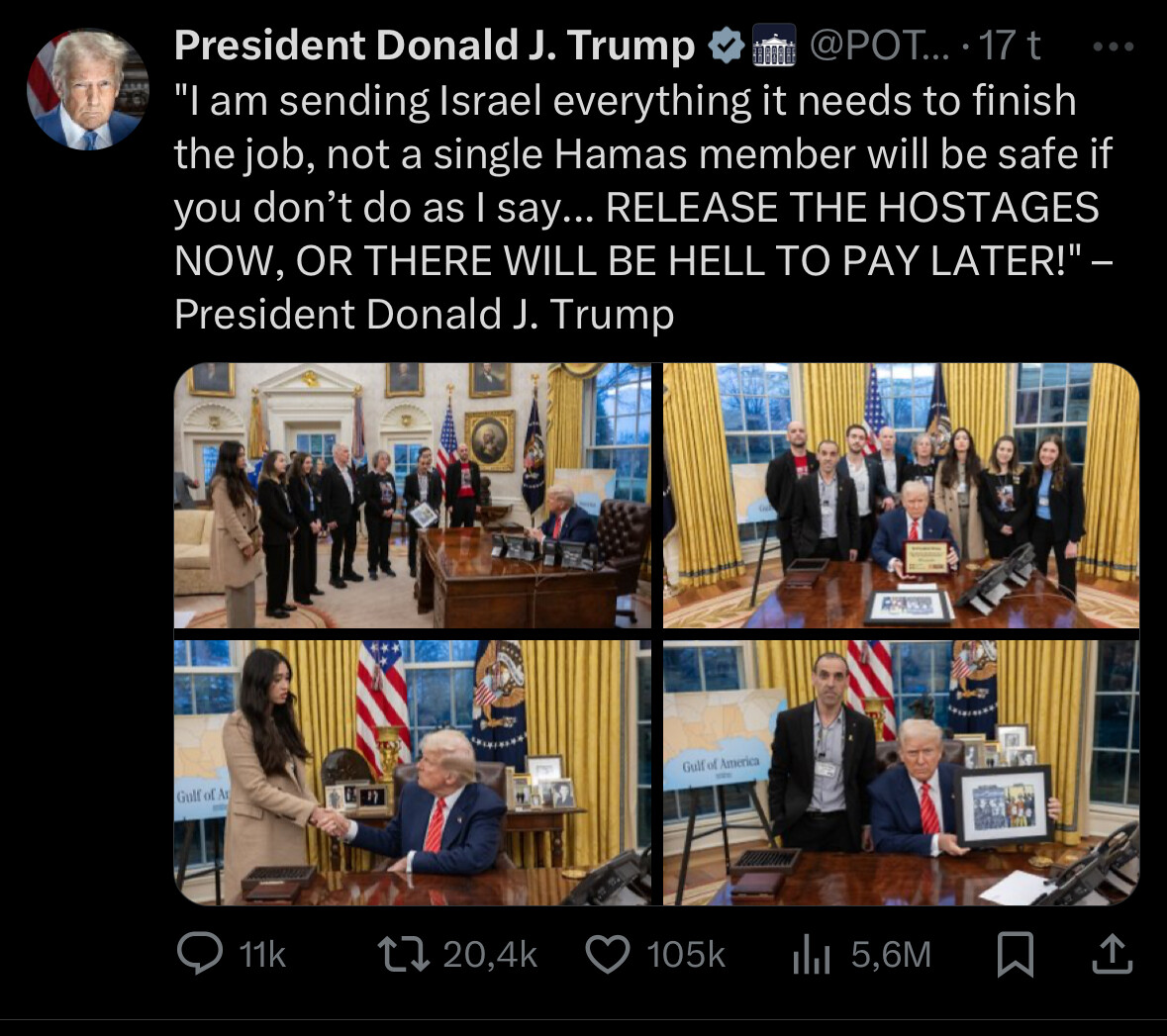Click the blue verified badge
Viewport: 1167px width, 1036px height.
[726, 47]
